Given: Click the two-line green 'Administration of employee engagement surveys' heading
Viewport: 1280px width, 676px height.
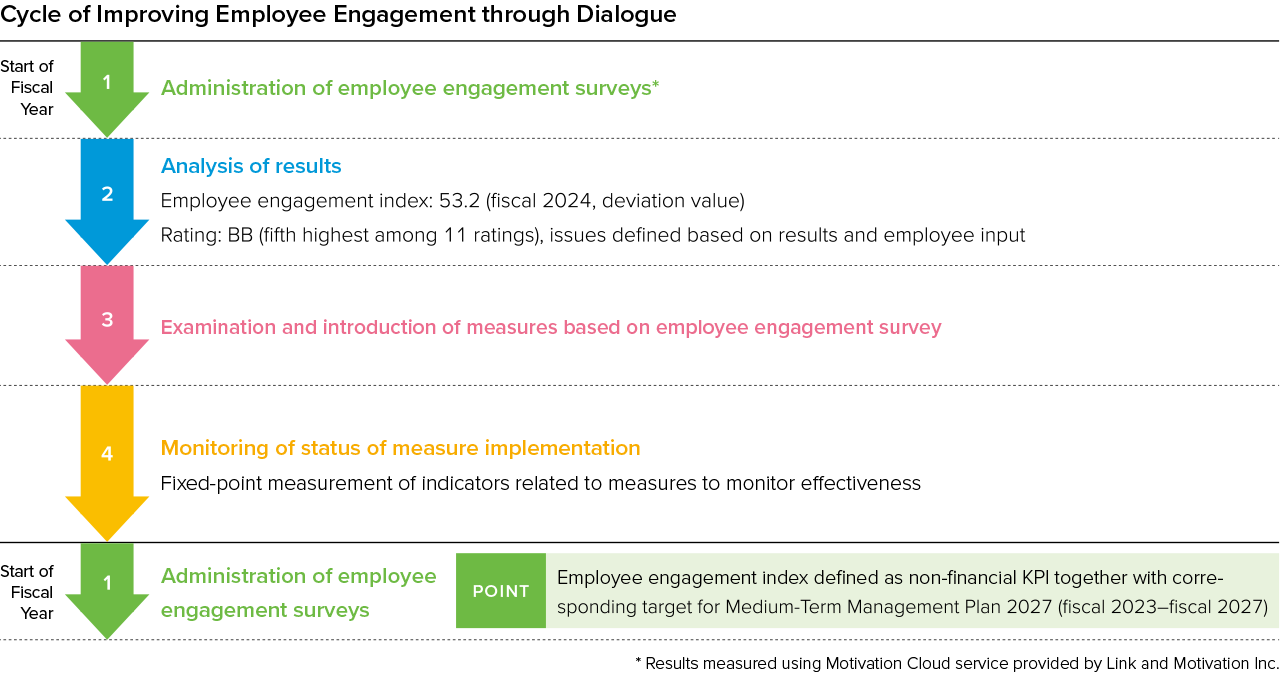Looking at the screenshot, I should (x=299, y=593).
